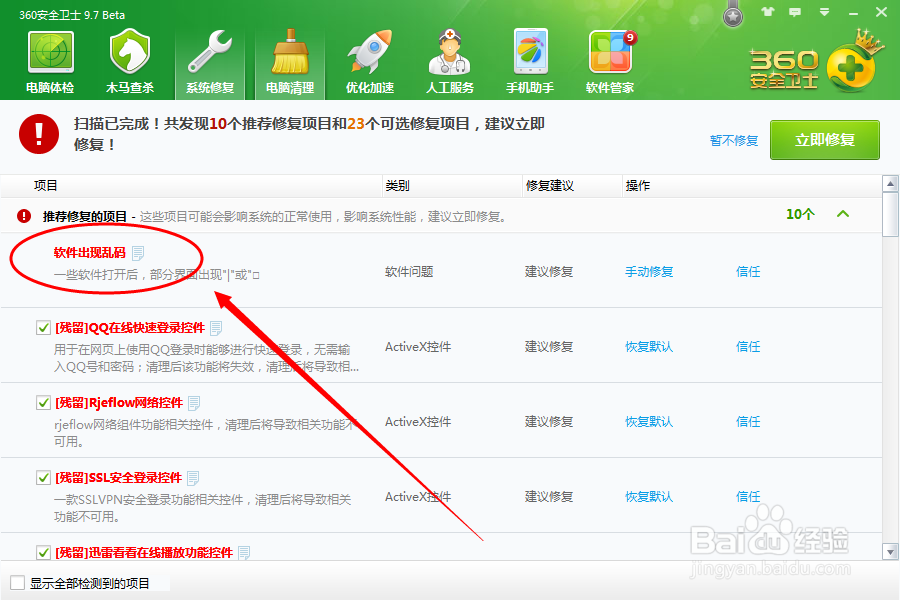Screen dimensions: 900x600
Task: Click 恢复默认 for Rjeflow网络控件
Action: click(649, 421)
